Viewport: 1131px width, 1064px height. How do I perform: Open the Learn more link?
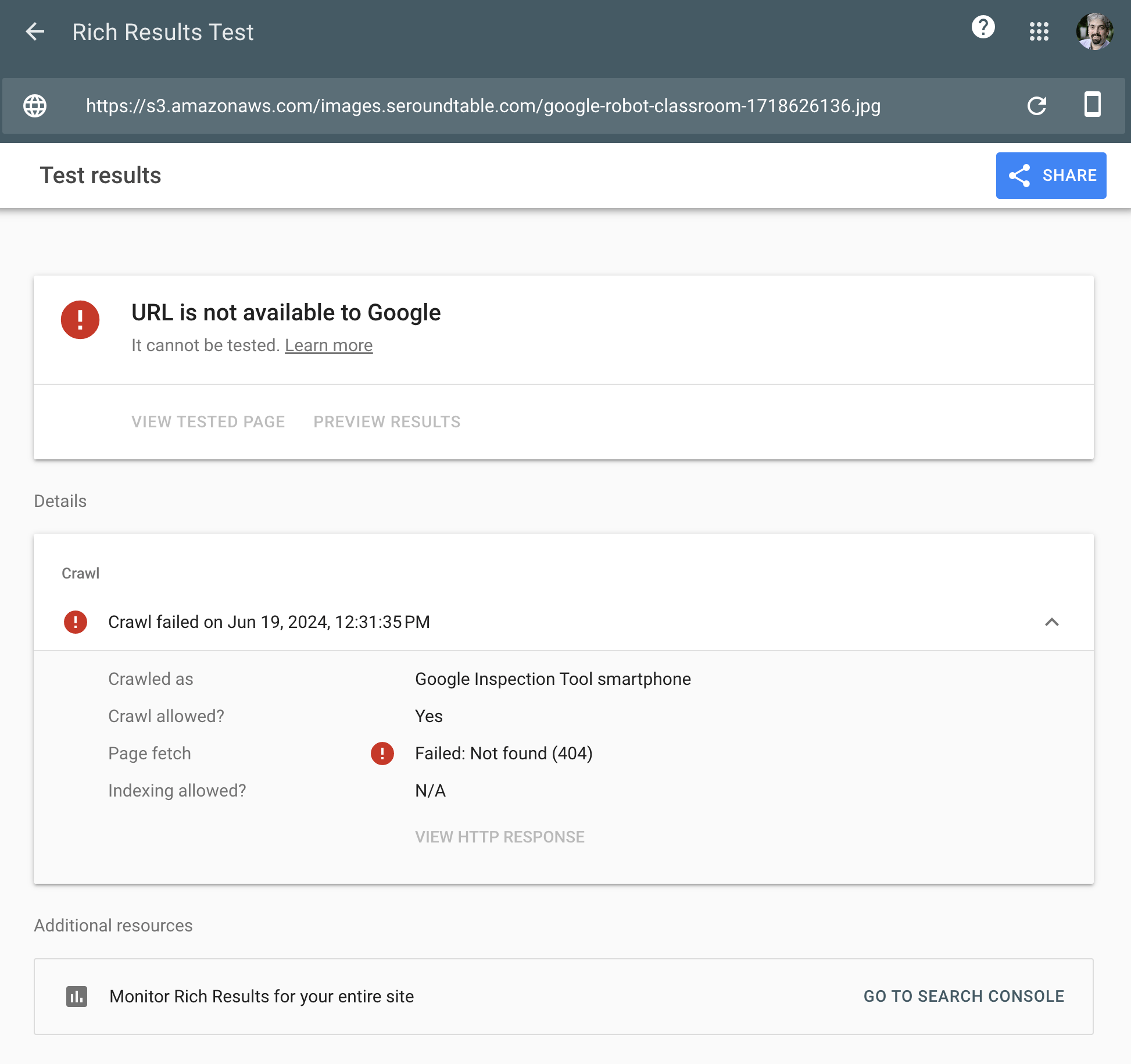[329, 345]
